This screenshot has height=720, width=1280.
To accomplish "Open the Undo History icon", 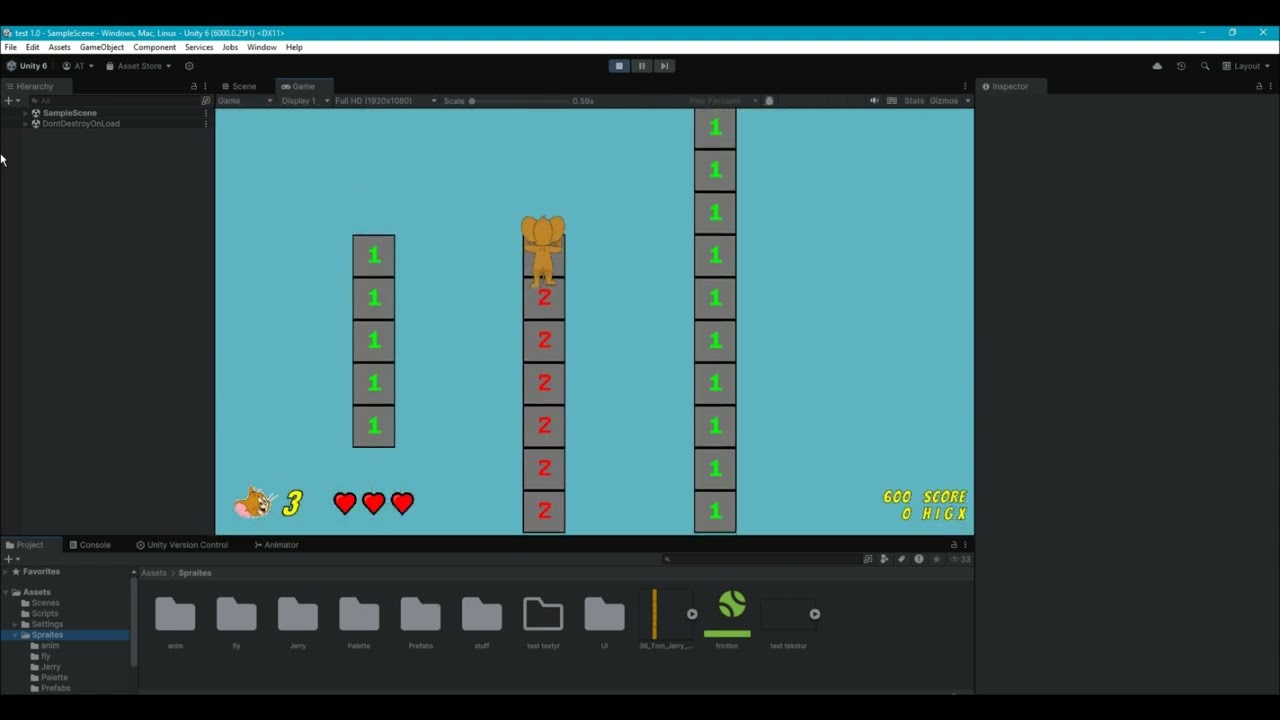I will click(x=1181, y=66).
